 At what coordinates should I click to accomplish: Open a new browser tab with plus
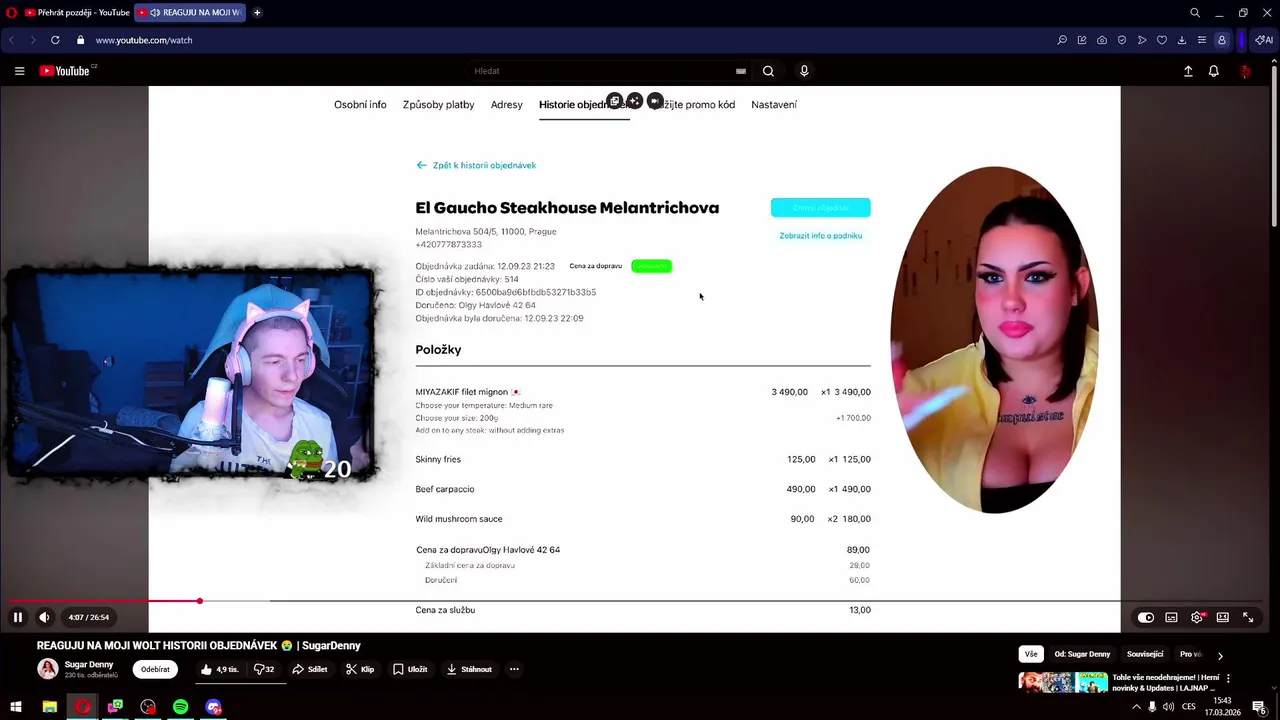point(257,12)
